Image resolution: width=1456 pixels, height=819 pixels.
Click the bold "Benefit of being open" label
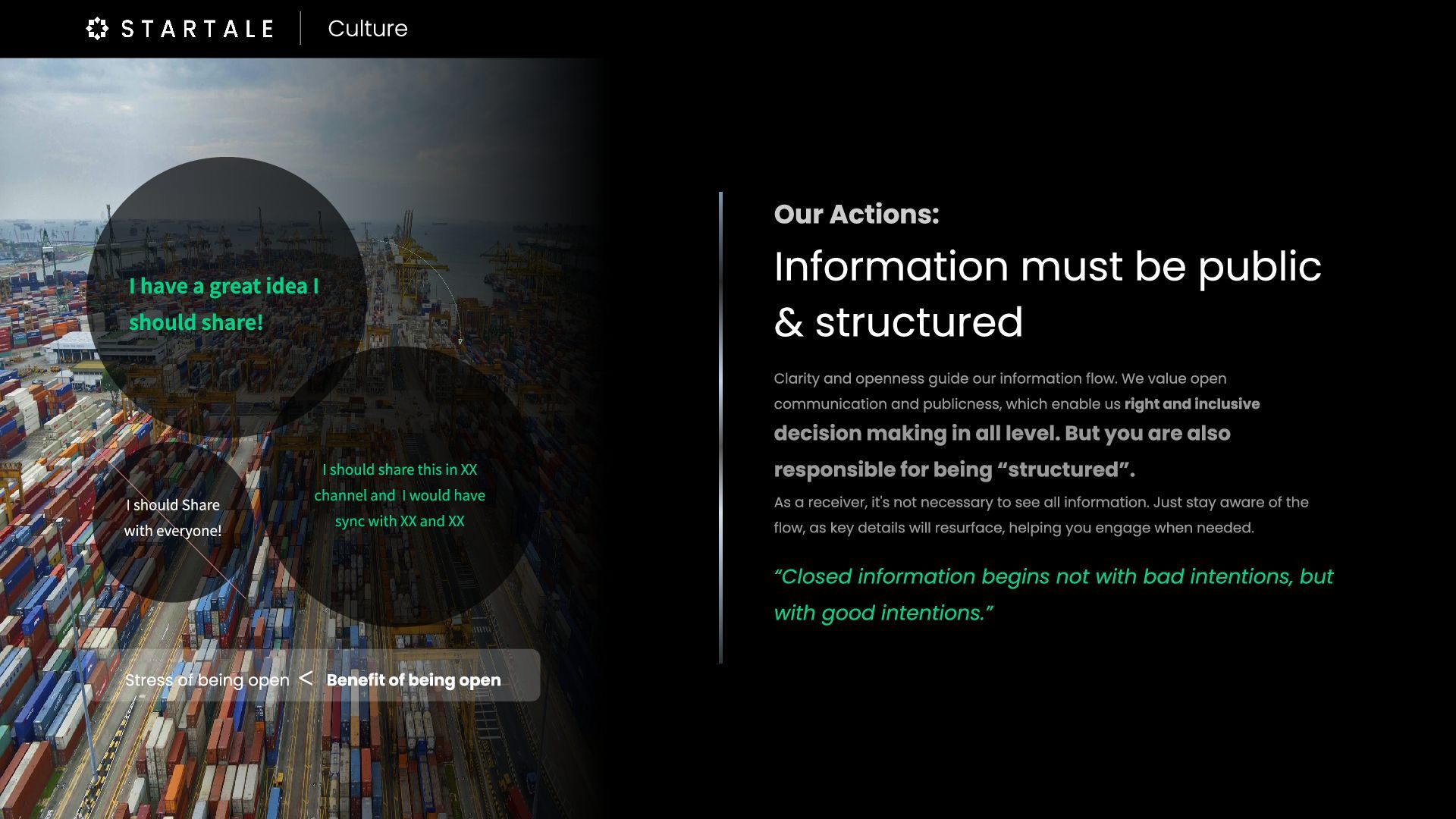[413, 680]
